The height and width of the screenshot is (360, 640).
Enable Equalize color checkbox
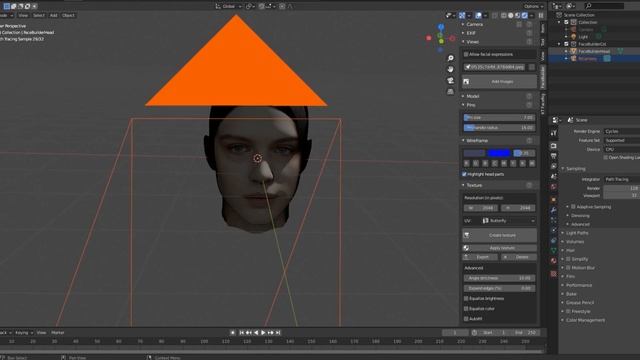coord(466,309)
